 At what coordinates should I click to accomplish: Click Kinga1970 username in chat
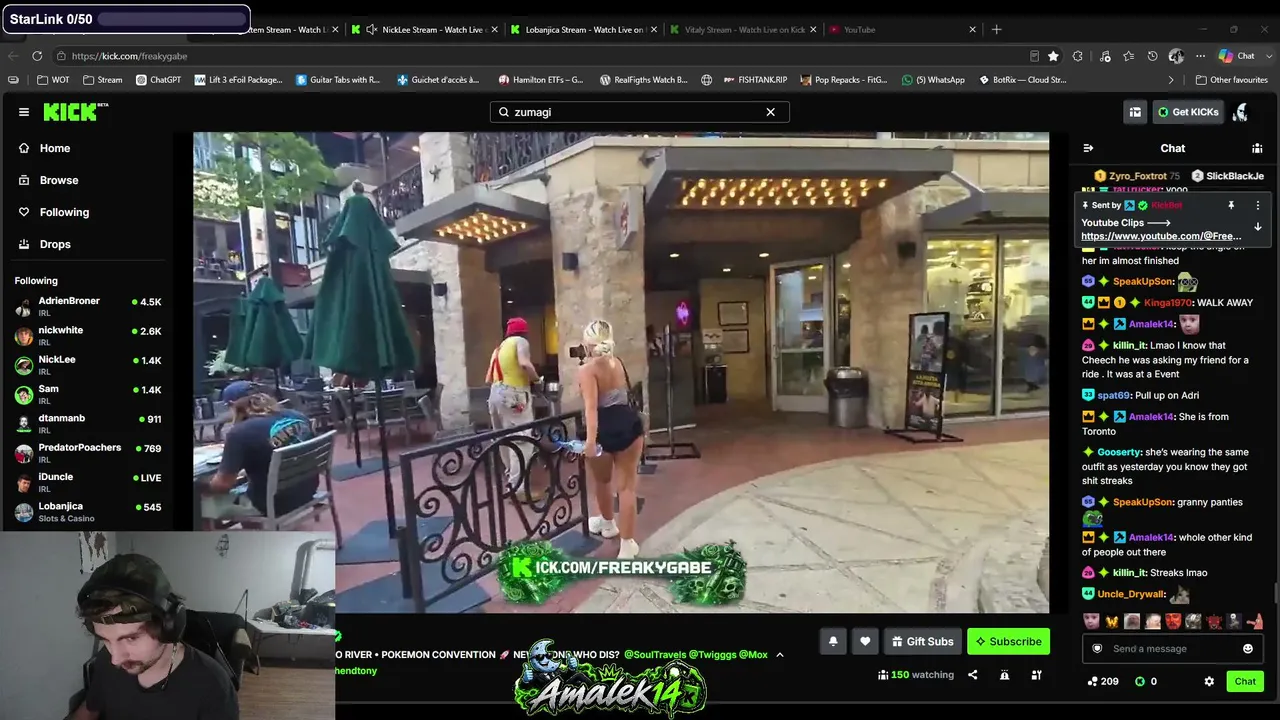coord(1167,302)
